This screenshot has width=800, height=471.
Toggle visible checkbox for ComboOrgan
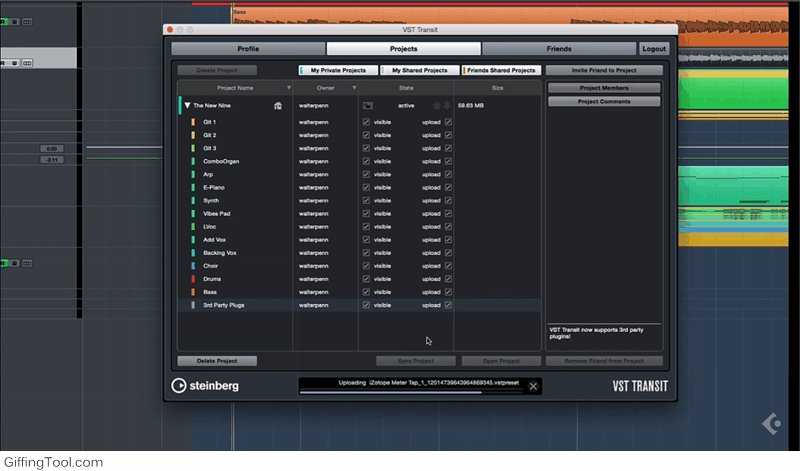pos(366,161)
